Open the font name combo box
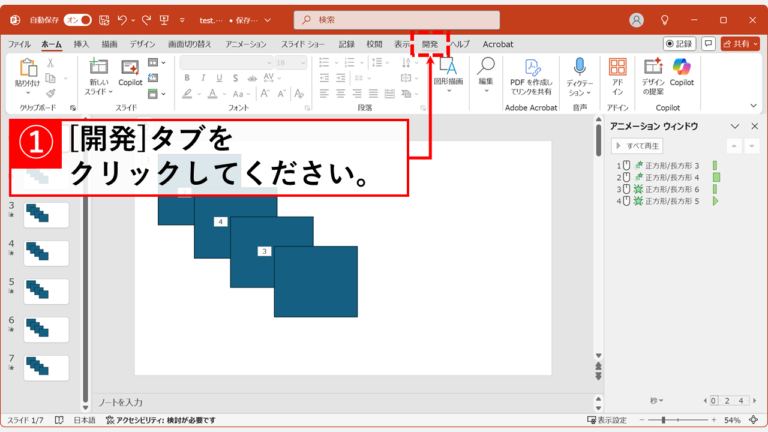768x432 pixels. click(226, 63)
